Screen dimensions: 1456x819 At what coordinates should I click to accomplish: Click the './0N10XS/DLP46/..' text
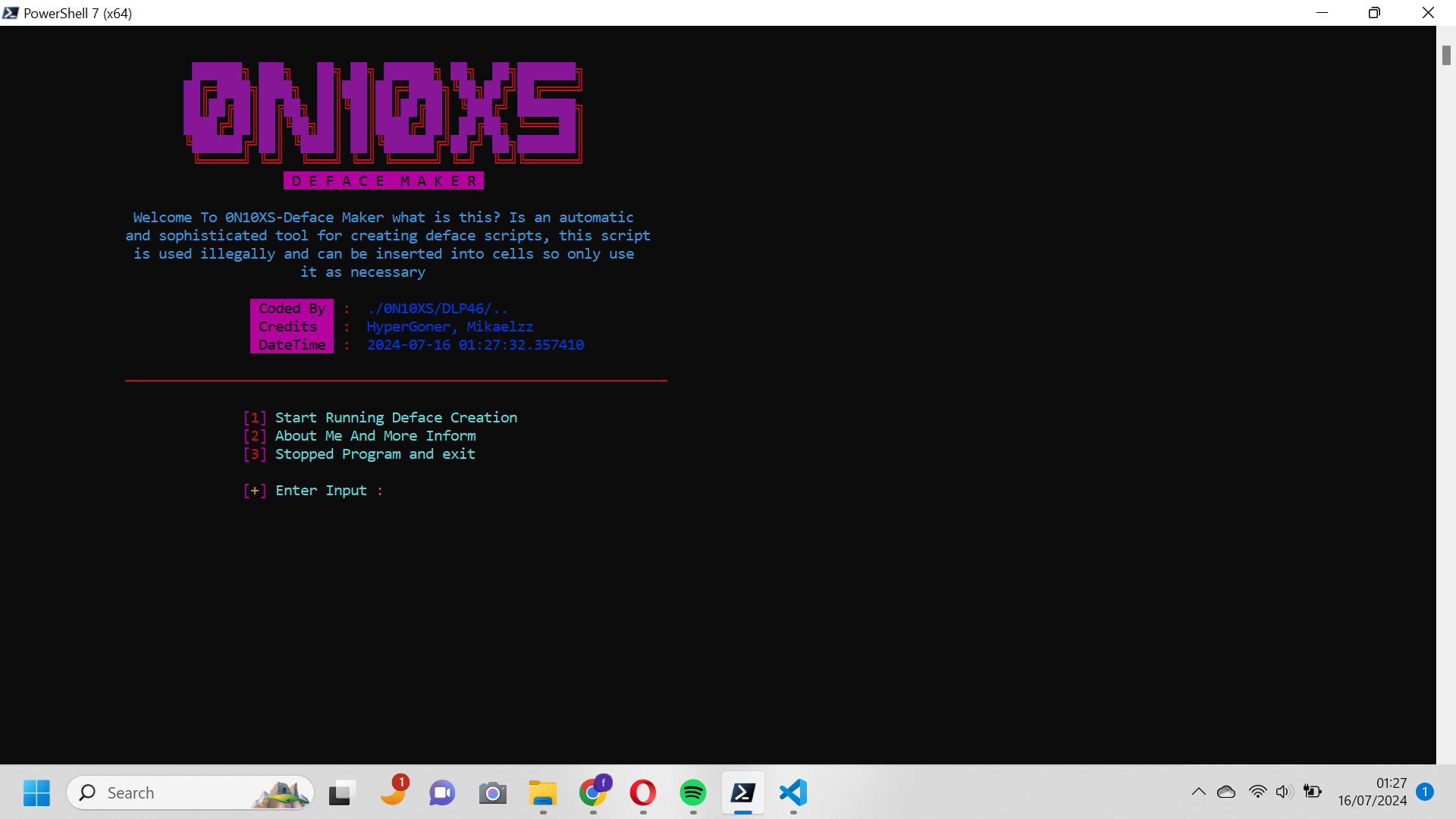tap(438, 309)
